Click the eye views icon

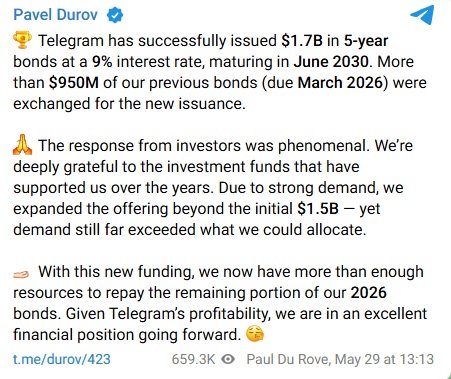click(228, 359)
